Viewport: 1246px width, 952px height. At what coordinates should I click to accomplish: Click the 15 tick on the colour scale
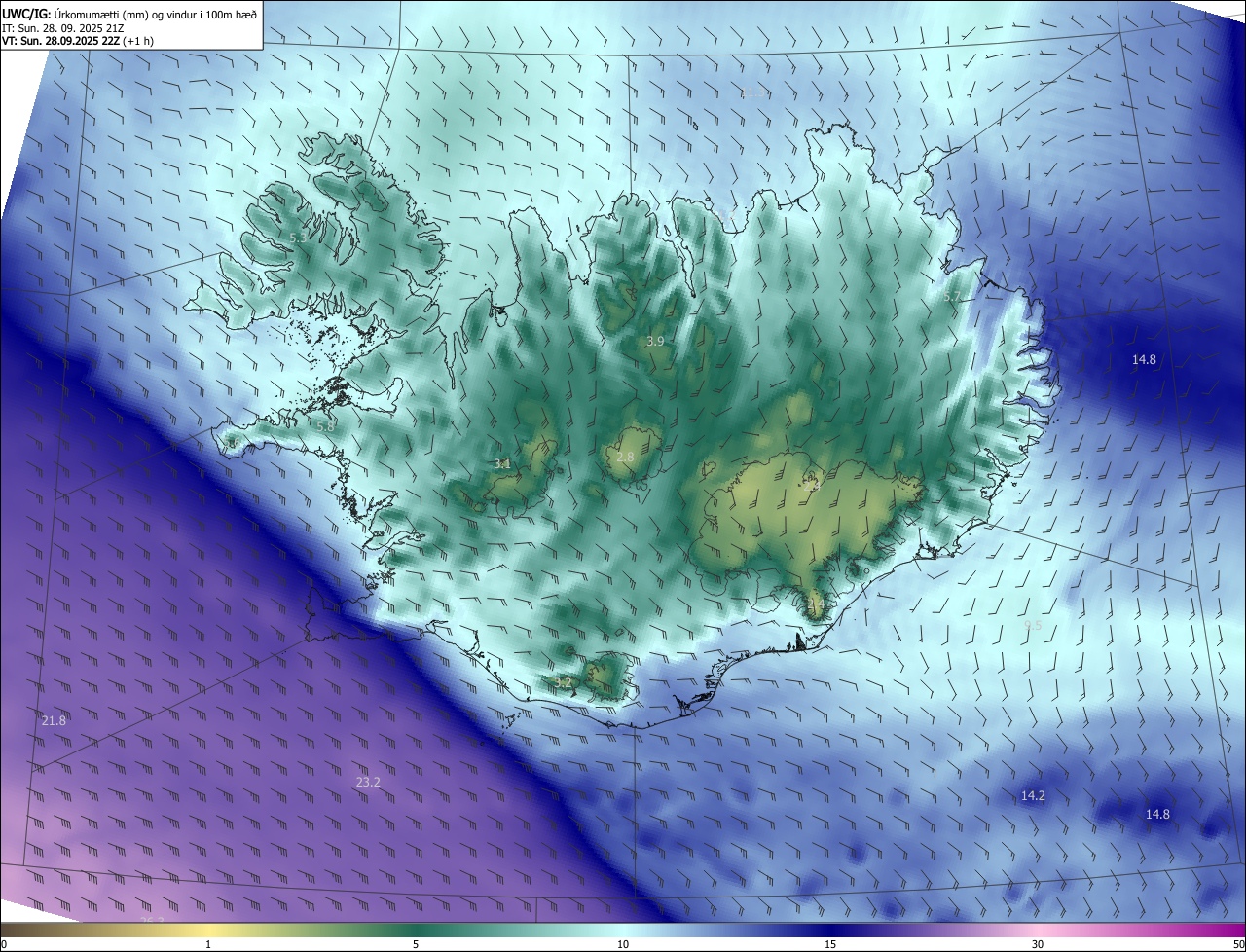(x=830, y=944)
